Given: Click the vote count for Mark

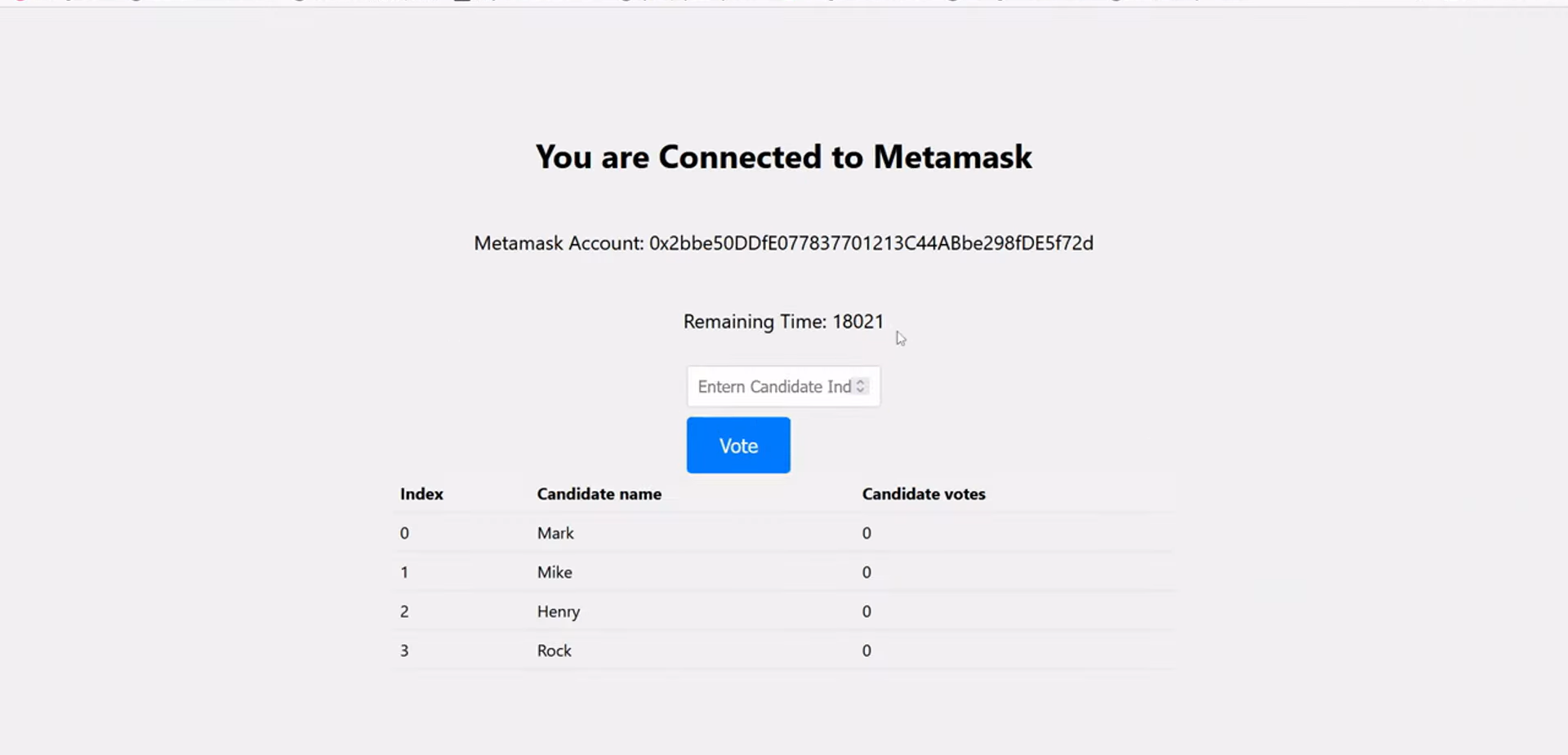Looking at the screenshot, I should pyautogui.click(x=866, y=533).
